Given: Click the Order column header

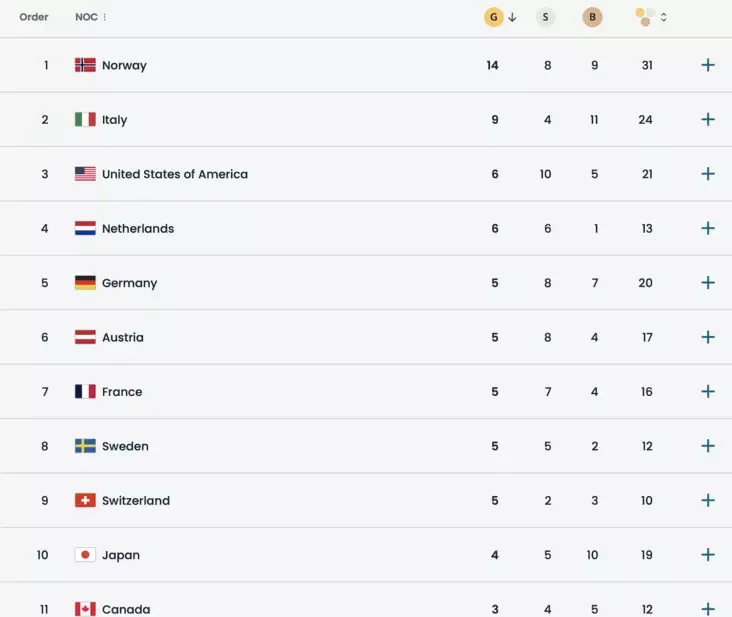Looking at the screenshot, I should click(34, 17).
